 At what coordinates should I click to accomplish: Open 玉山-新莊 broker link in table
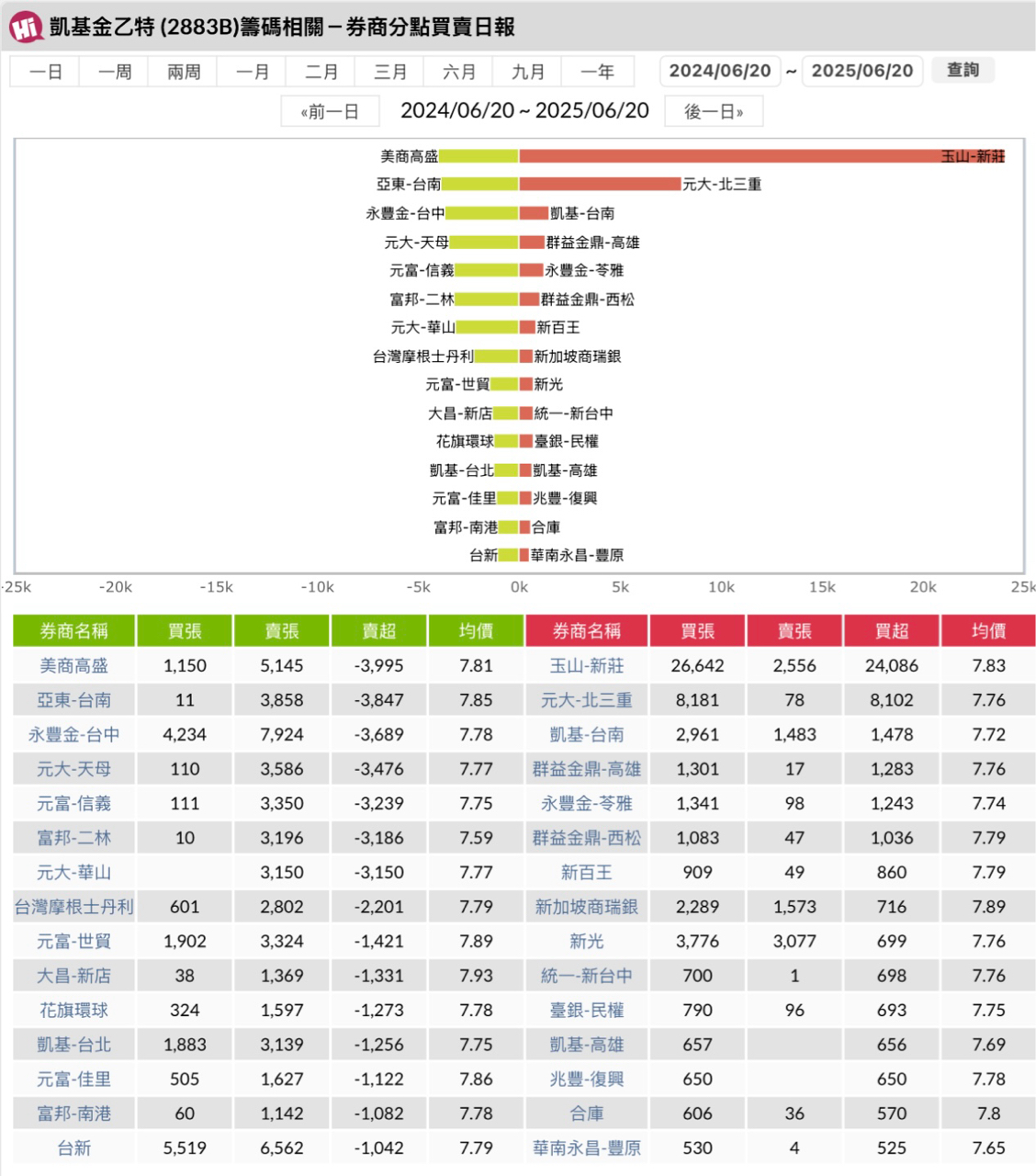(586, 666)
